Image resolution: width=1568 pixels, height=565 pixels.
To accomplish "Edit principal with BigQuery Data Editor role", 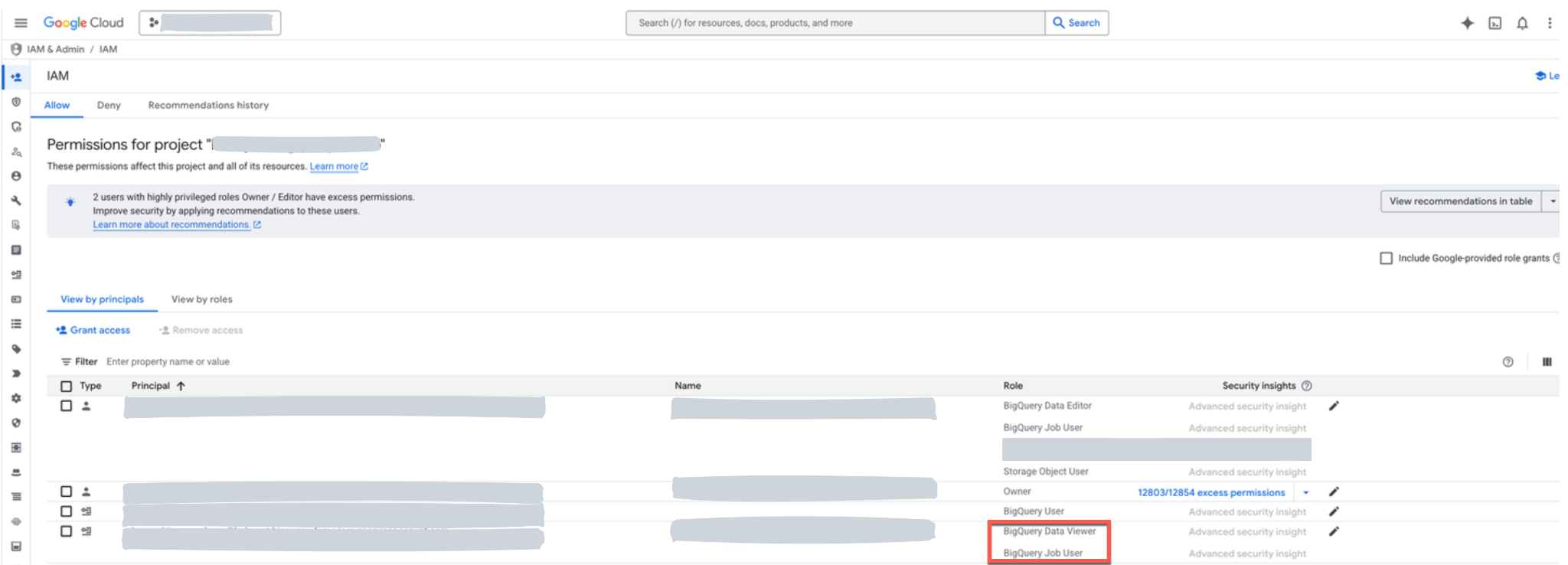I will coord(1334,406).
